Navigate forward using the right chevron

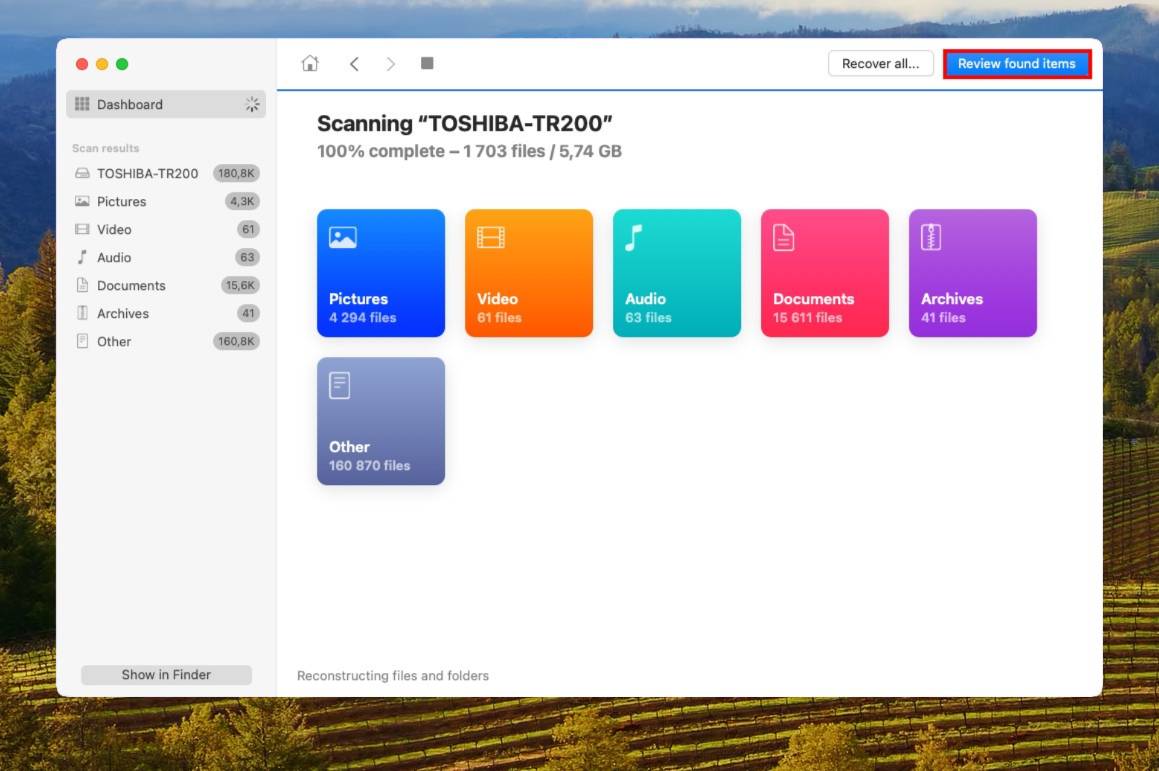pos(390,62)
